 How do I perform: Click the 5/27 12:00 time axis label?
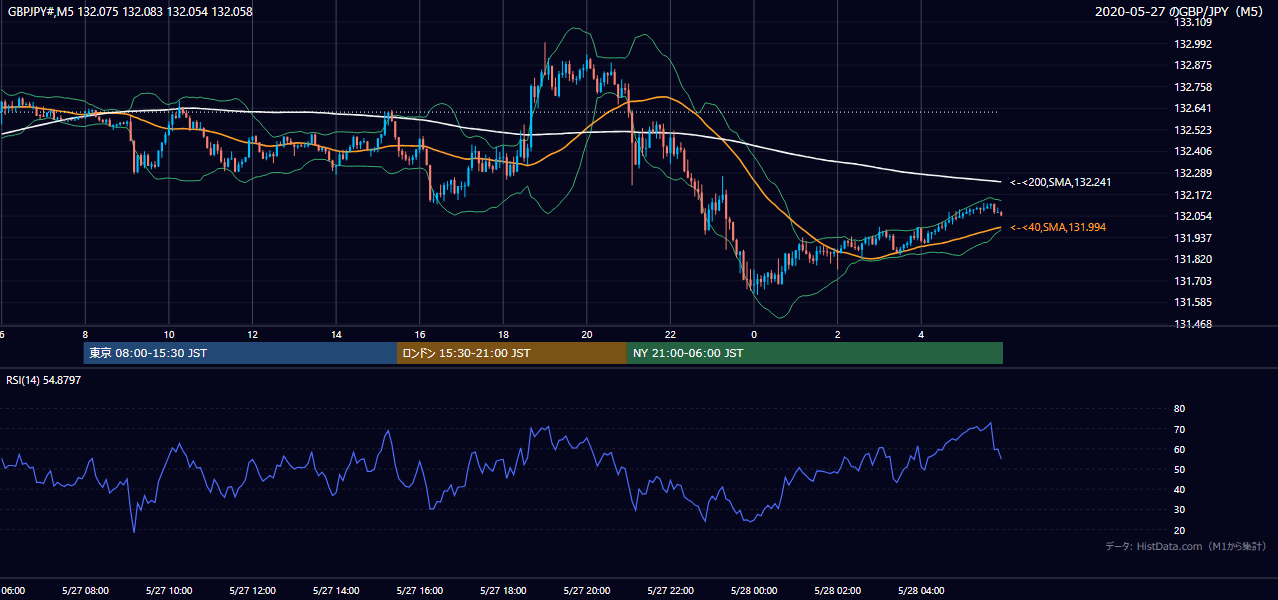253,591
